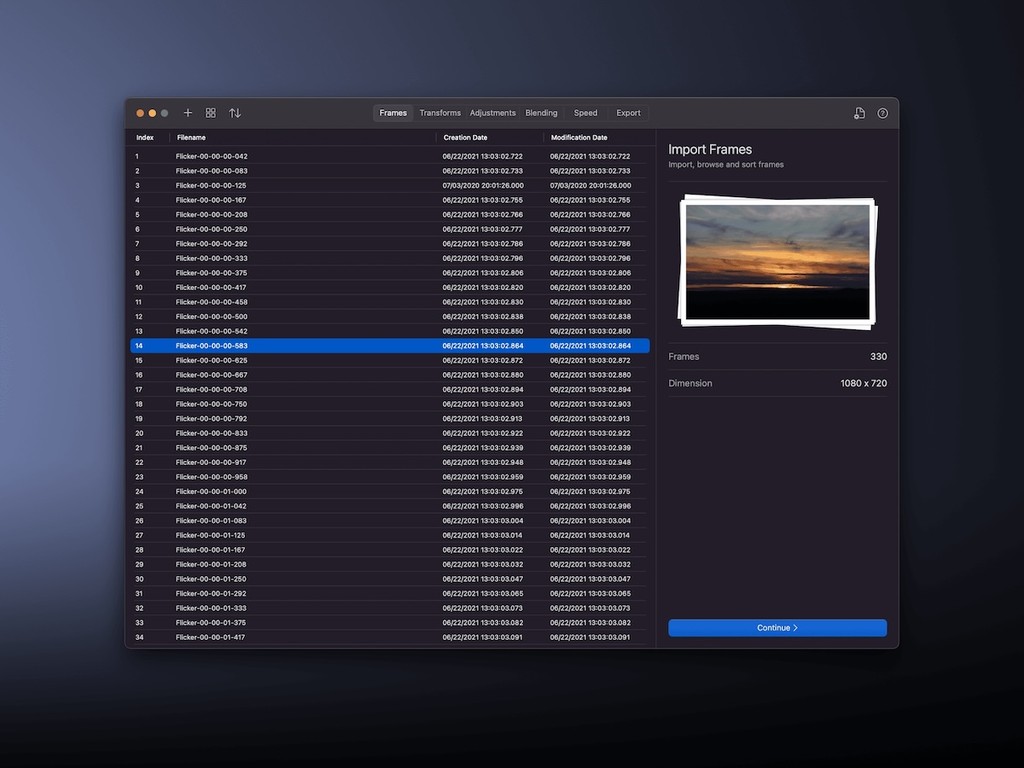This screenshot has height=768, width=1024.
Task: Sort by the Creation Date column header
Action: 465,138
